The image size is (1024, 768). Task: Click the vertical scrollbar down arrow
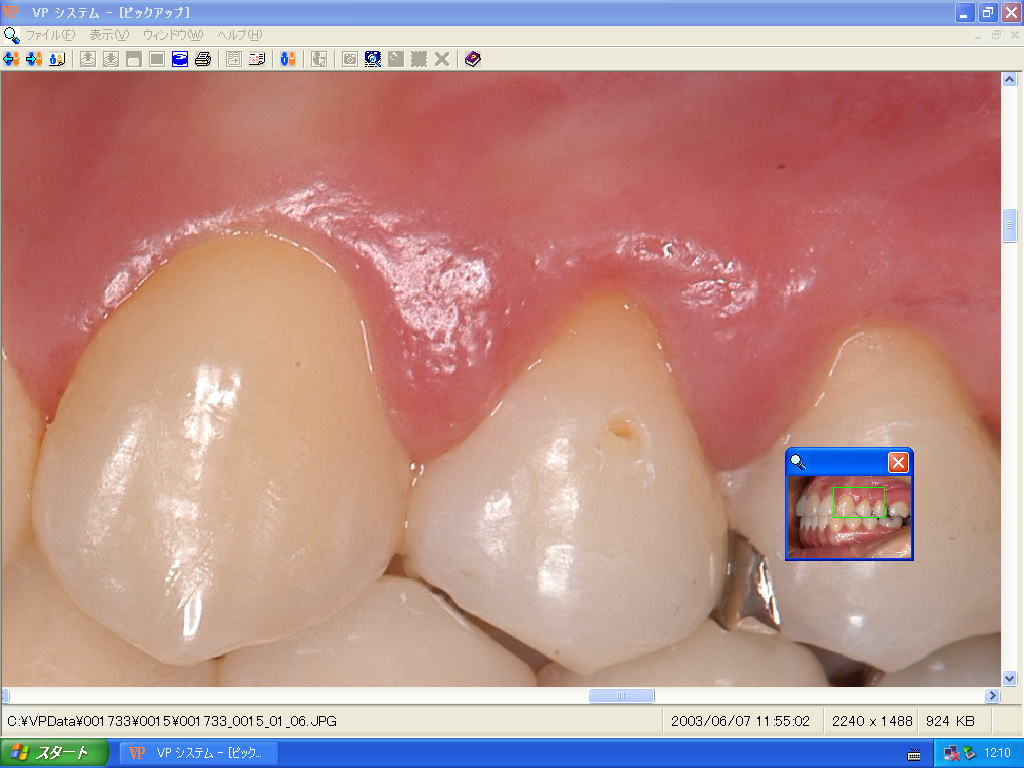[x=1009, y=678]
